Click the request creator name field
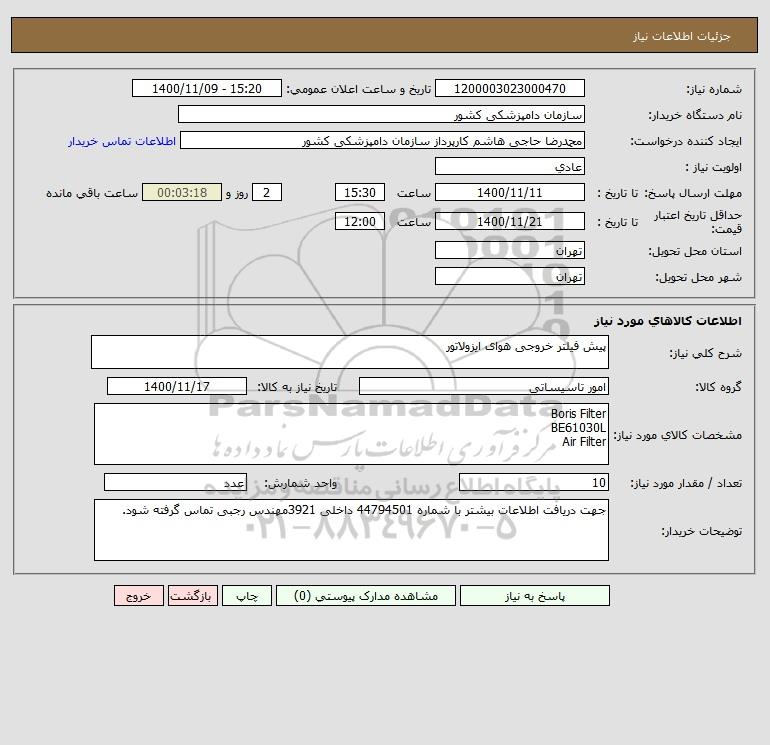Viewport: 770px width, 745px height. pos(382,140)
